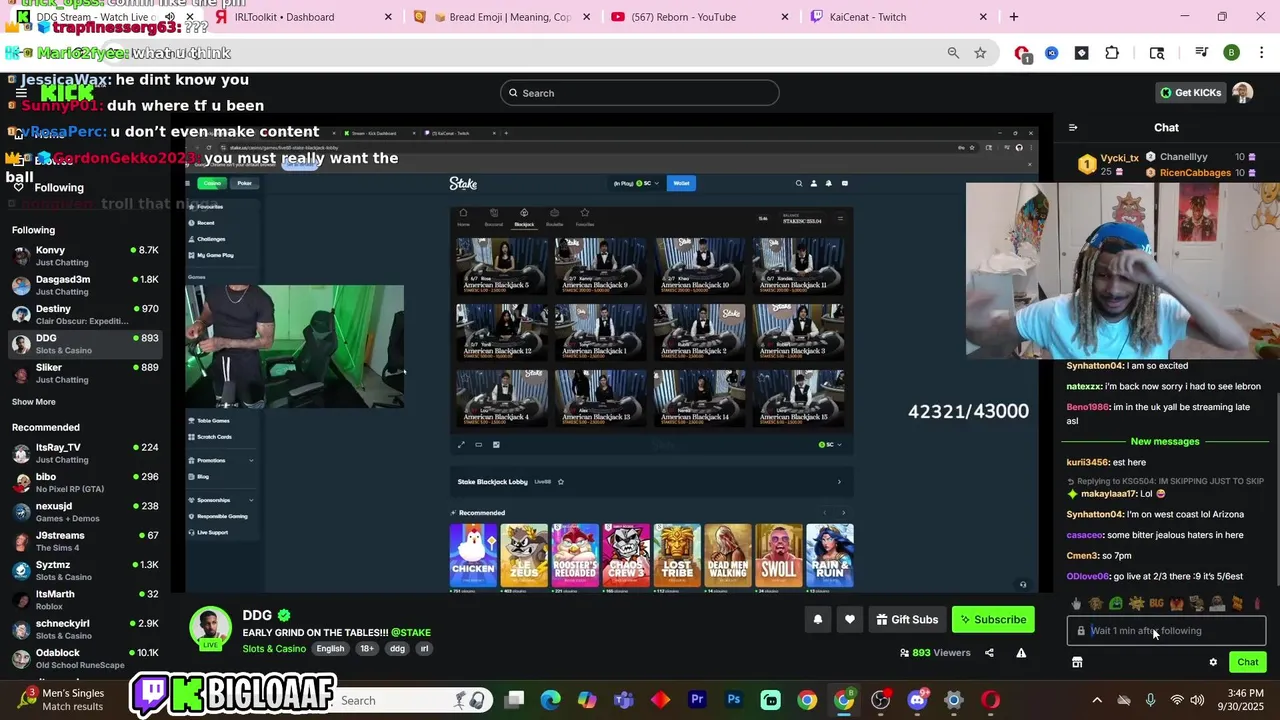Click the share icon beside viewers
Image resolution: width=1280 pixels, height=720 pixels.
point(989,653)
